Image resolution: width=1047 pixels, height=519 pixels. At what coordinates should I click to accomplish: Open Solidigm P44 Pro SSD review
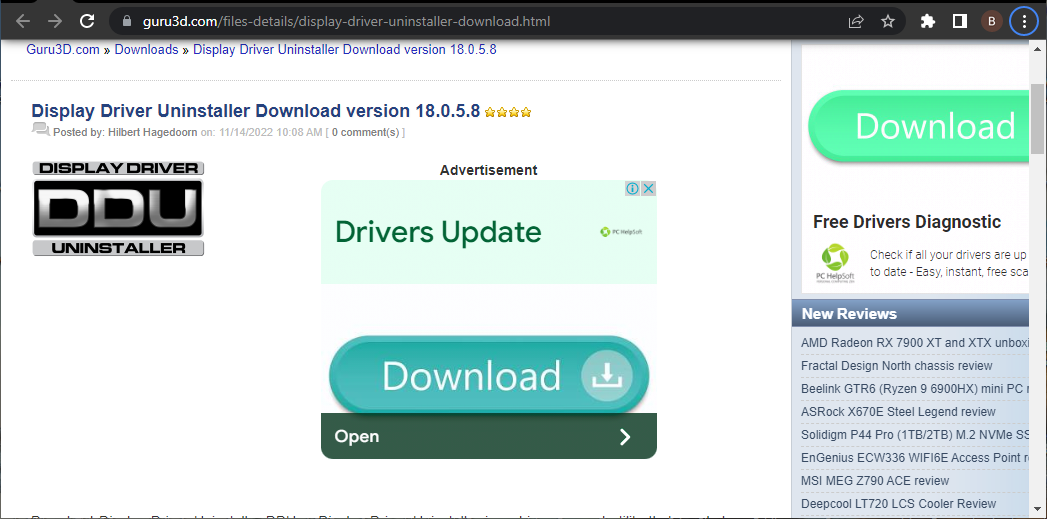(x=914, y=435)
